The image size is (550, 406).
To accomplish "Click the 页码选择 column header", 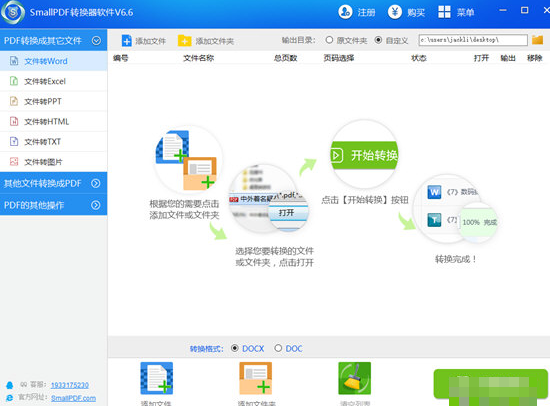I will click(x=339, y=58).
